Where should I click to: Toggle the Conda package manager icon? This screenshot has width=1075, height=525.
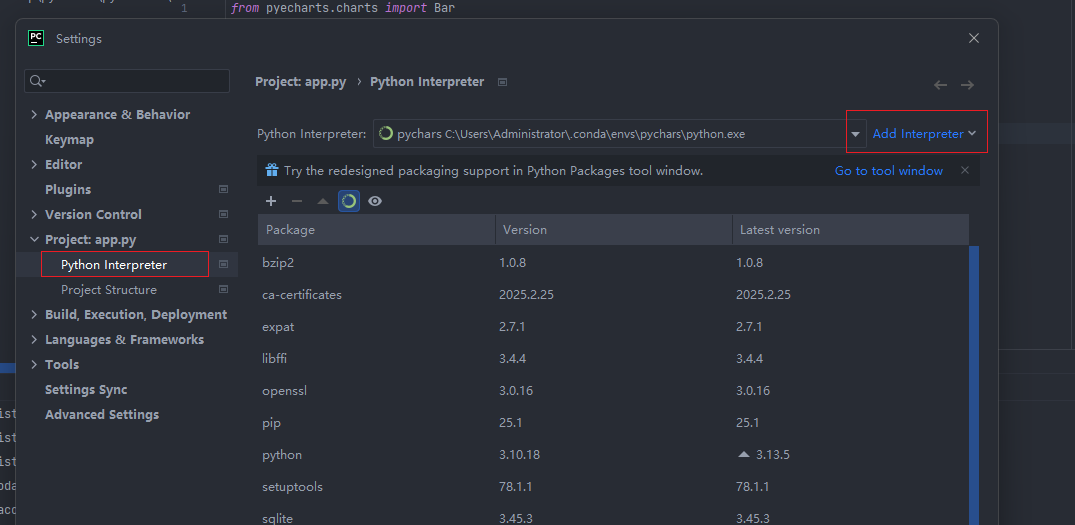coord(349,201)
